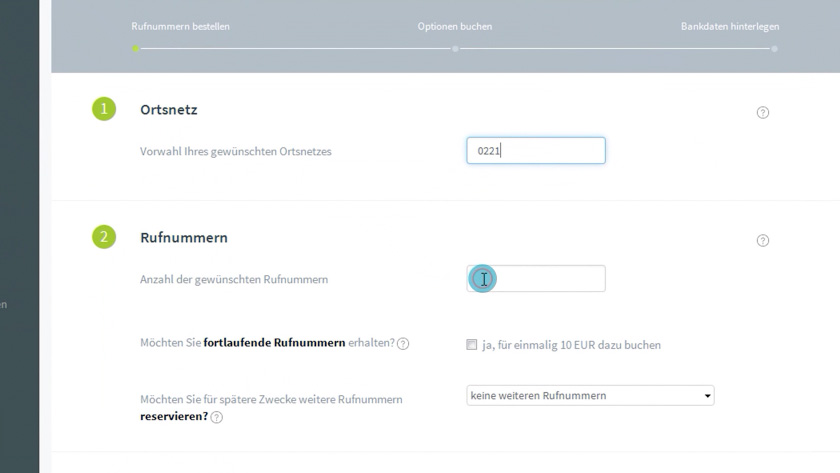Select the 'Rufnummern bestellen' step
This screenshot has width=840, height=473.
click(180, 26)
